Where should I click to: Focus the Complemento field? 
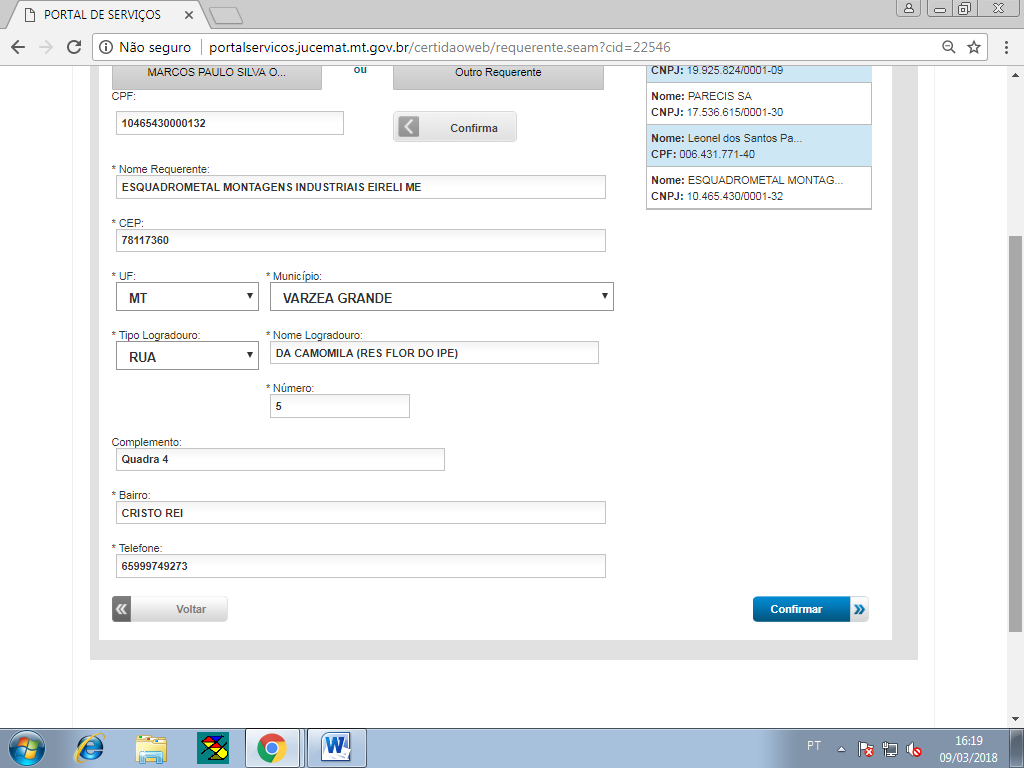tap(280, 460)
